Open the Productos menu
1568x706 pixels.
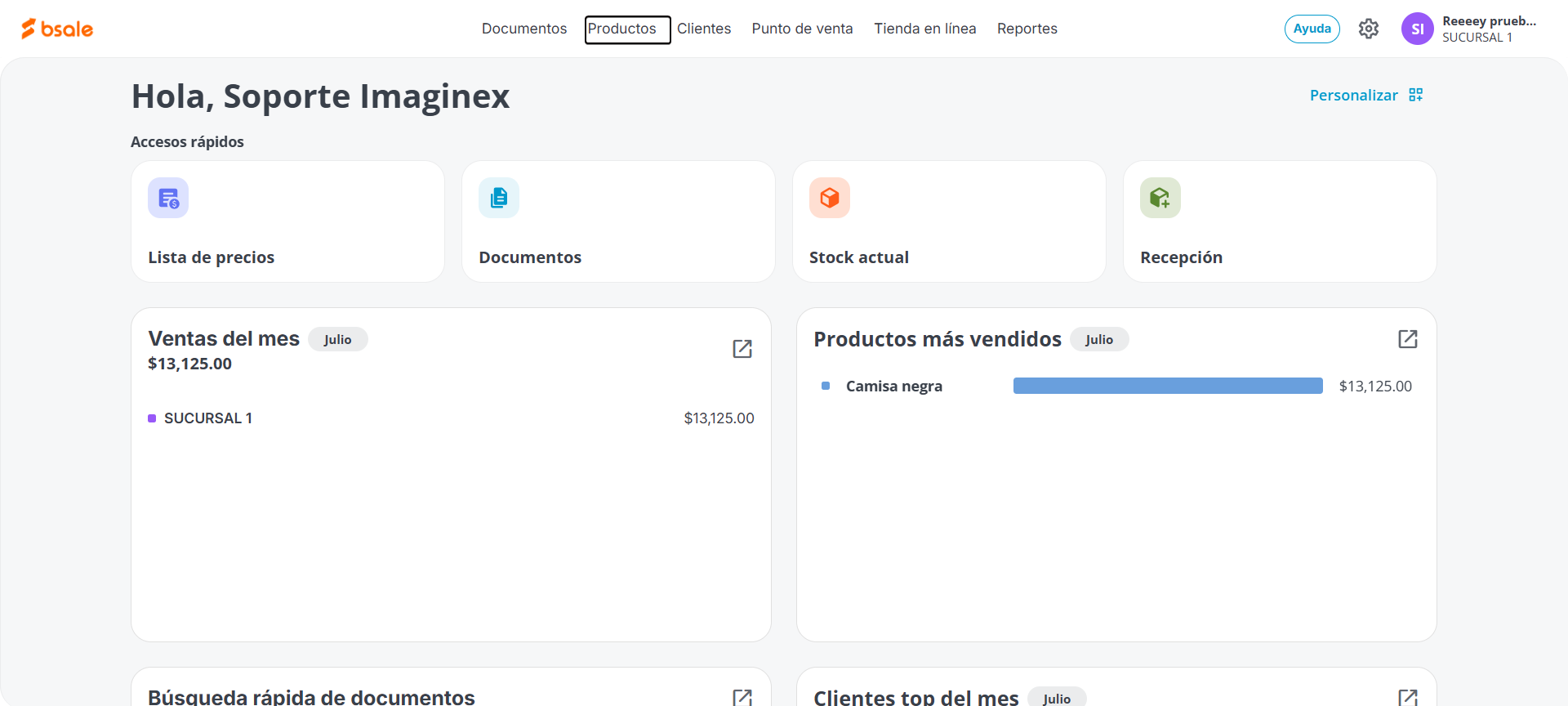click(x=622, y=29)
